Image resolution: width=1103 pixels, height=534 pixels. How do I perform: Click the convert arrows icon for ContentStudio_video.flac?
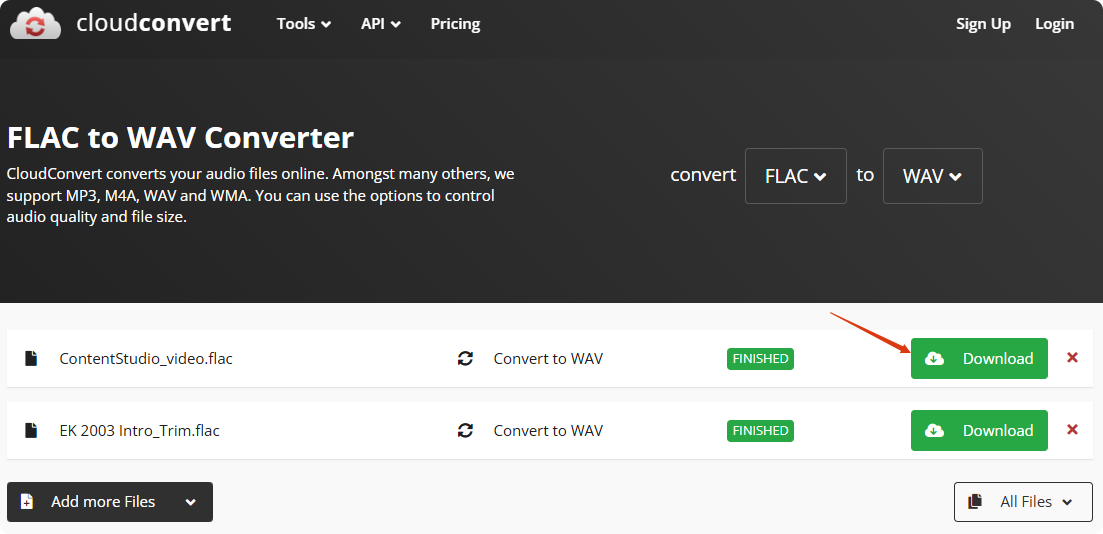[465, 358]
